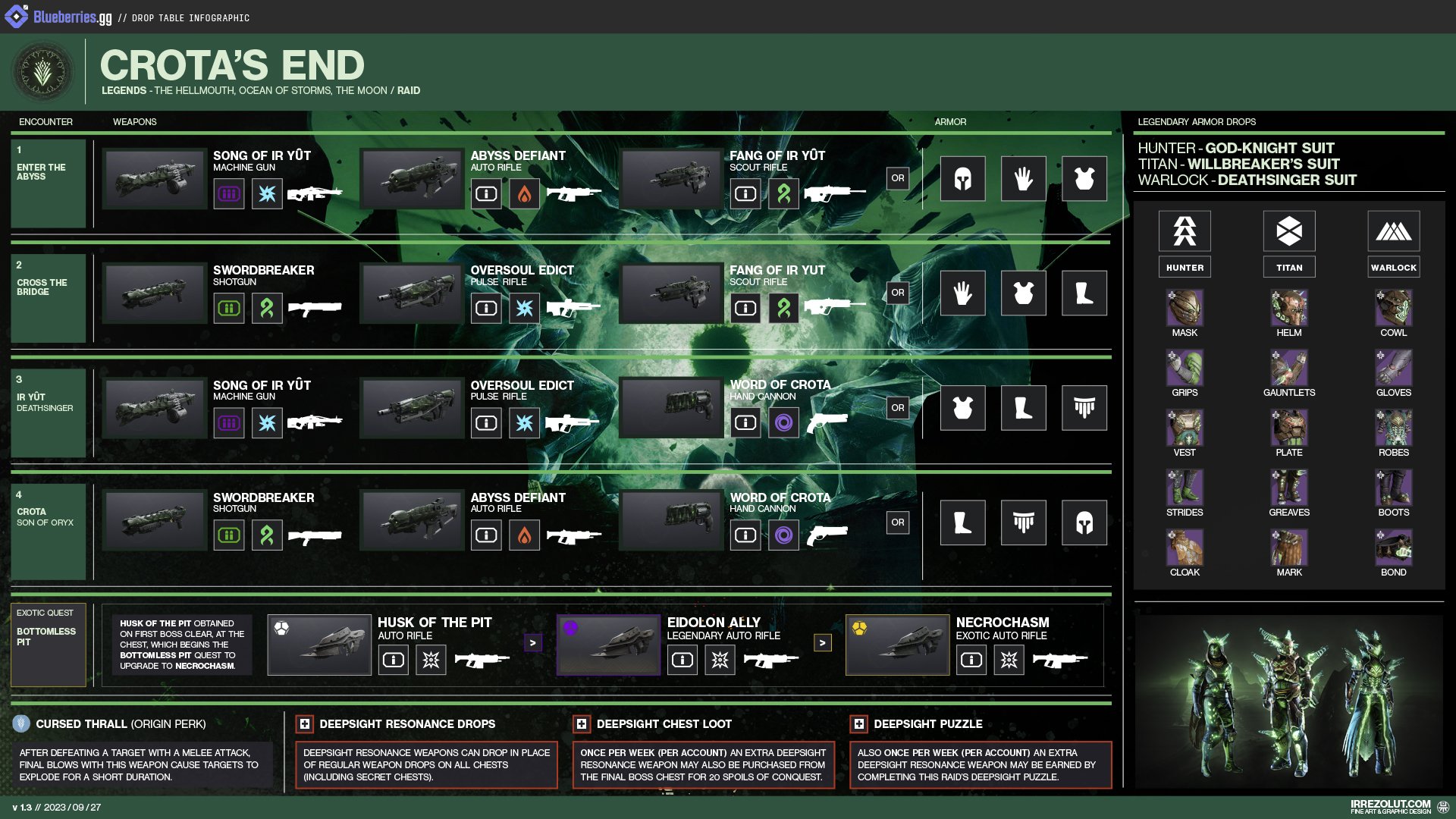Click the Strand icon beside Swordbreaker
This screenshot has width=1456, height=819.
pyautogui.click(x=267, y=309)
